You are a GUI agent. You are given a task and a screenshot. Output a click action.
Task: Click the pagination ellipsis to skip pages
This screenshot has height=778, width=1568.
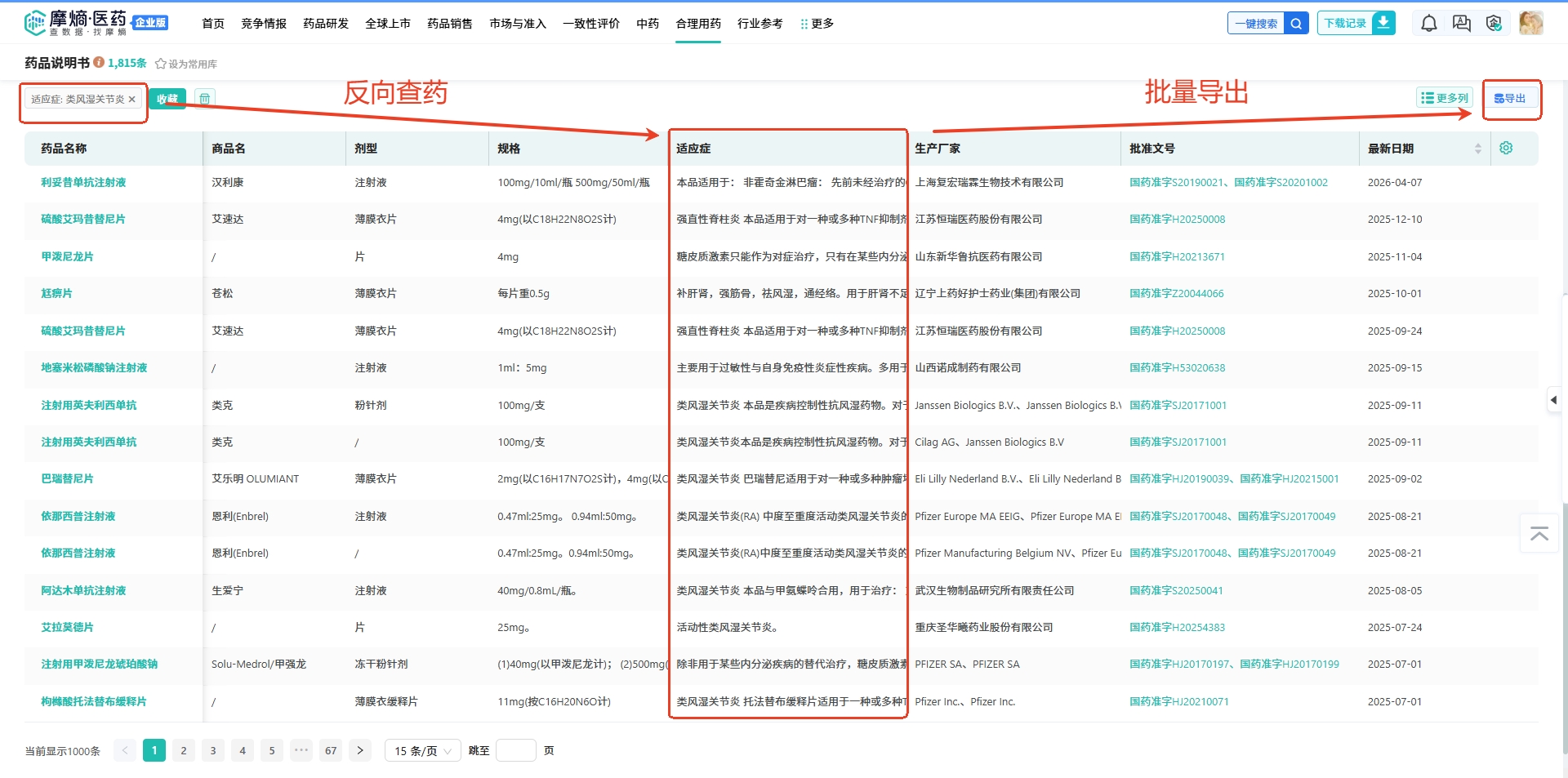tap(301, 750)
